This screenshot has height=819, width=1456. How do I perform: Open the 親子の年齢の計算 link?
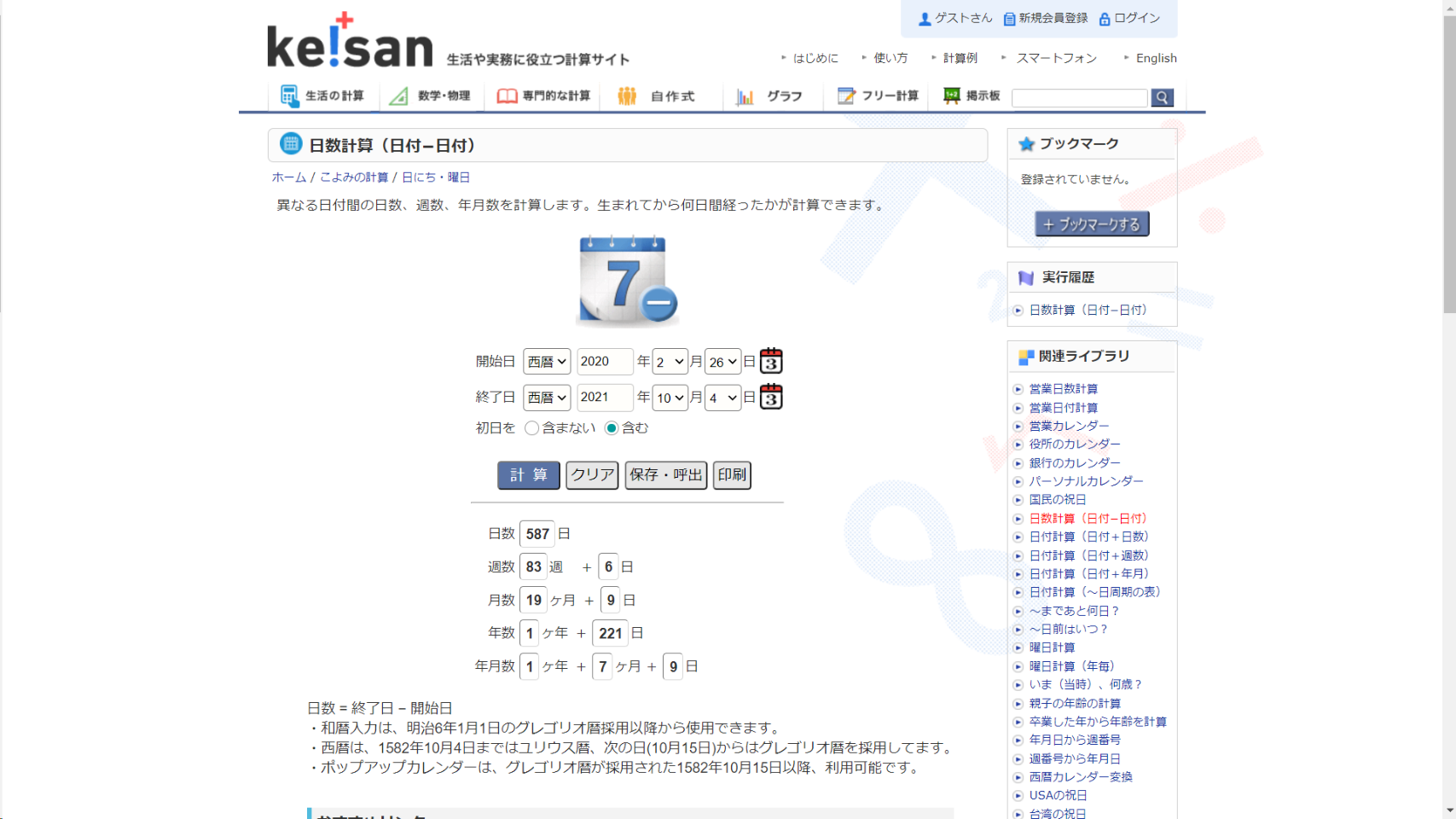(x=1075, y=704)
